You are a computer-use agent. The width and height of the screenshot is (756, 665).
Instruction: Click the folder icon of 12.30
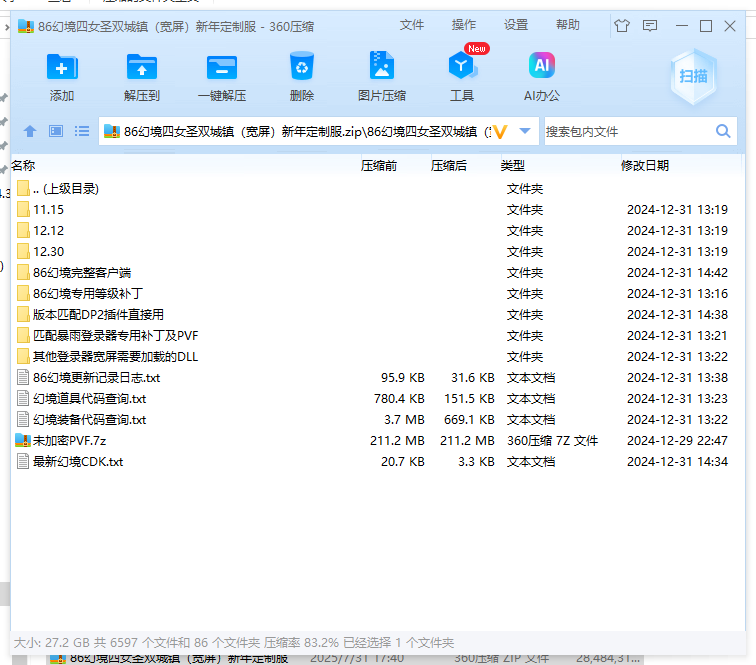[x=23, y=251]
